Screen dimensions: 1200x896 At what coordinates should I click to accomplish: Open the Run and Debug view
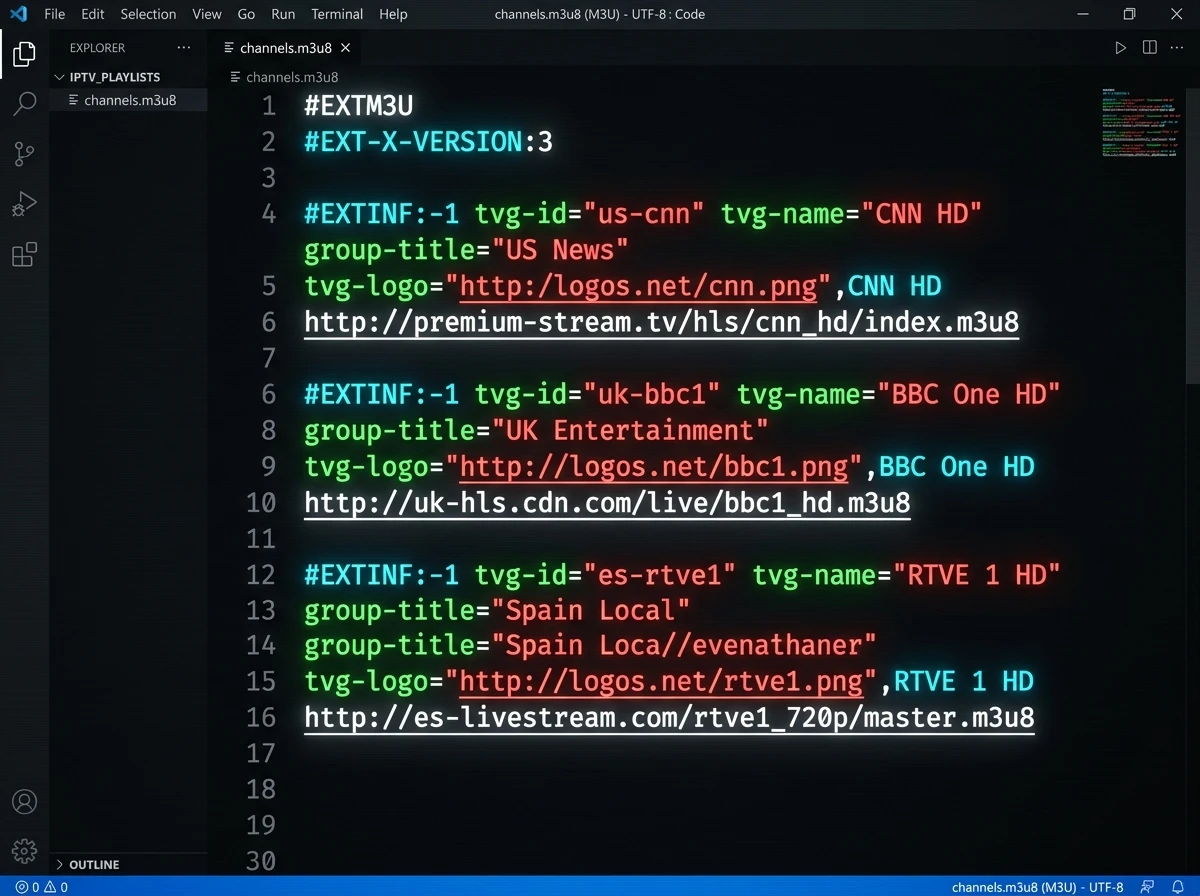pyautogui.click(x=24, y=204)
